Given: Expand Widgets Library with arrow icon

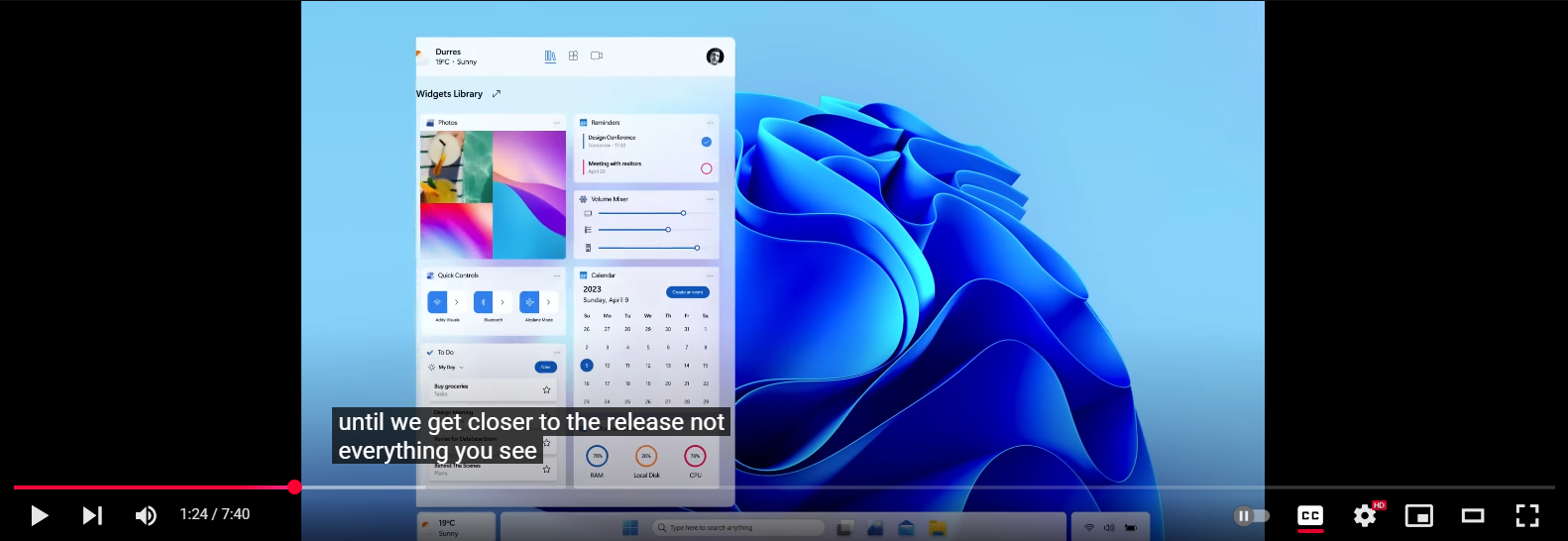Looking at the screenshot, I should 497,94.
